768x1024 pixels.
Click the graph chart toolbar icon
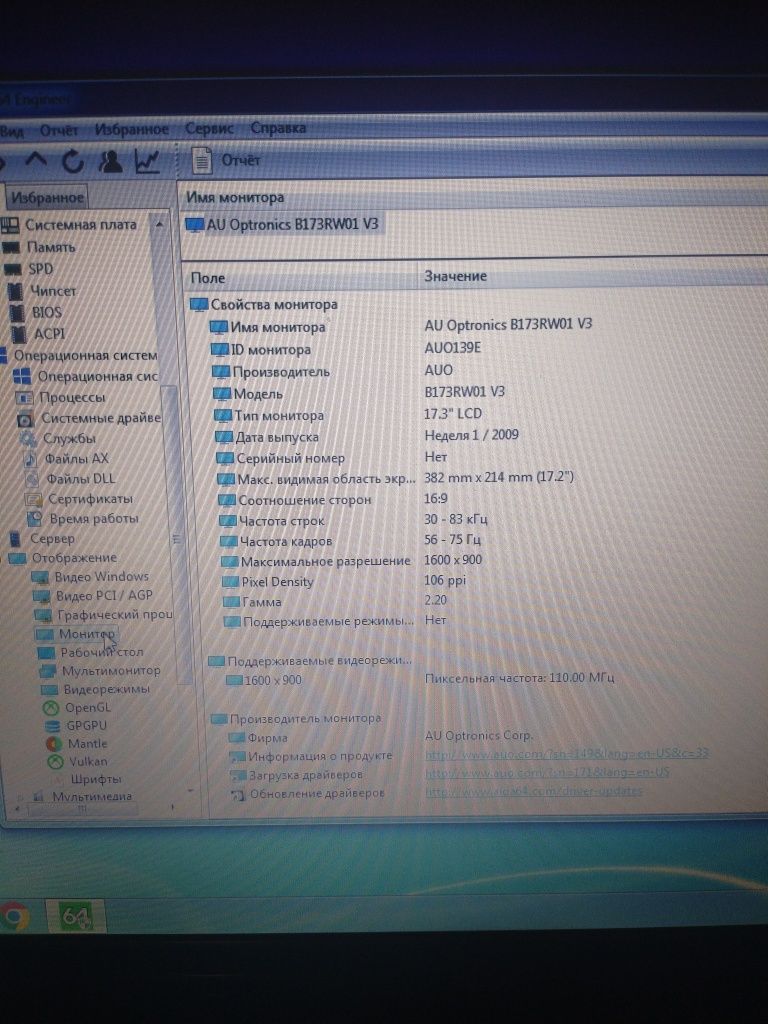[147, 161]
